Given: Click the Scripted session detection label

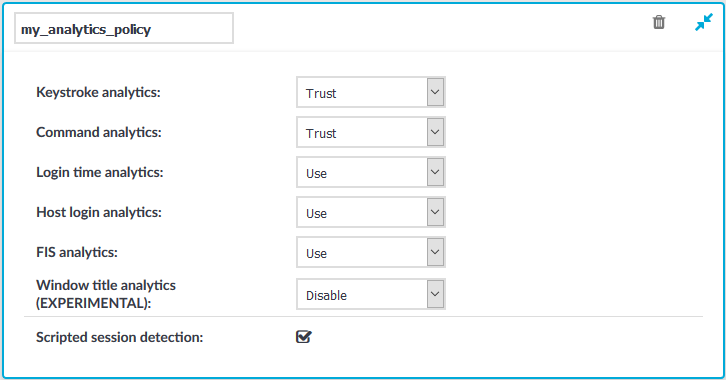Looking at the screenshot, I should coord(119,337).
